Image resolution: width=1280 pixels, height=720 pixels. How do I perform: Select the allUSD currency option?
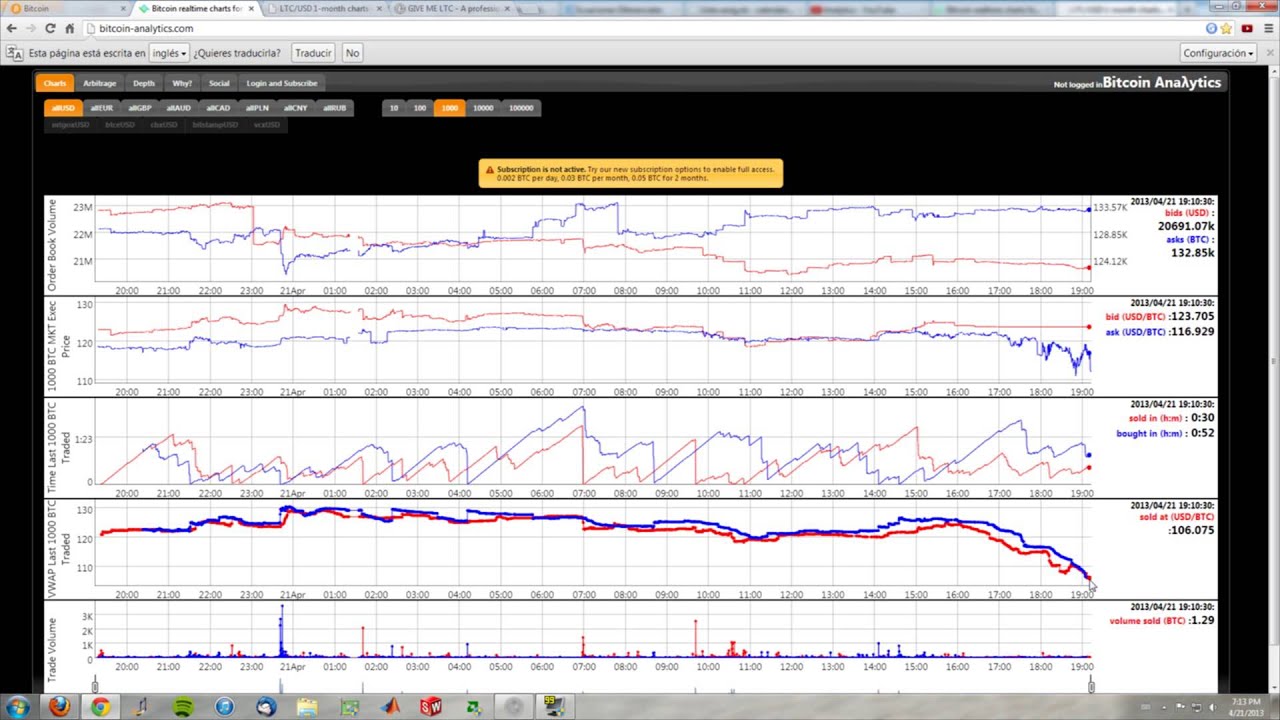point(63,108)
